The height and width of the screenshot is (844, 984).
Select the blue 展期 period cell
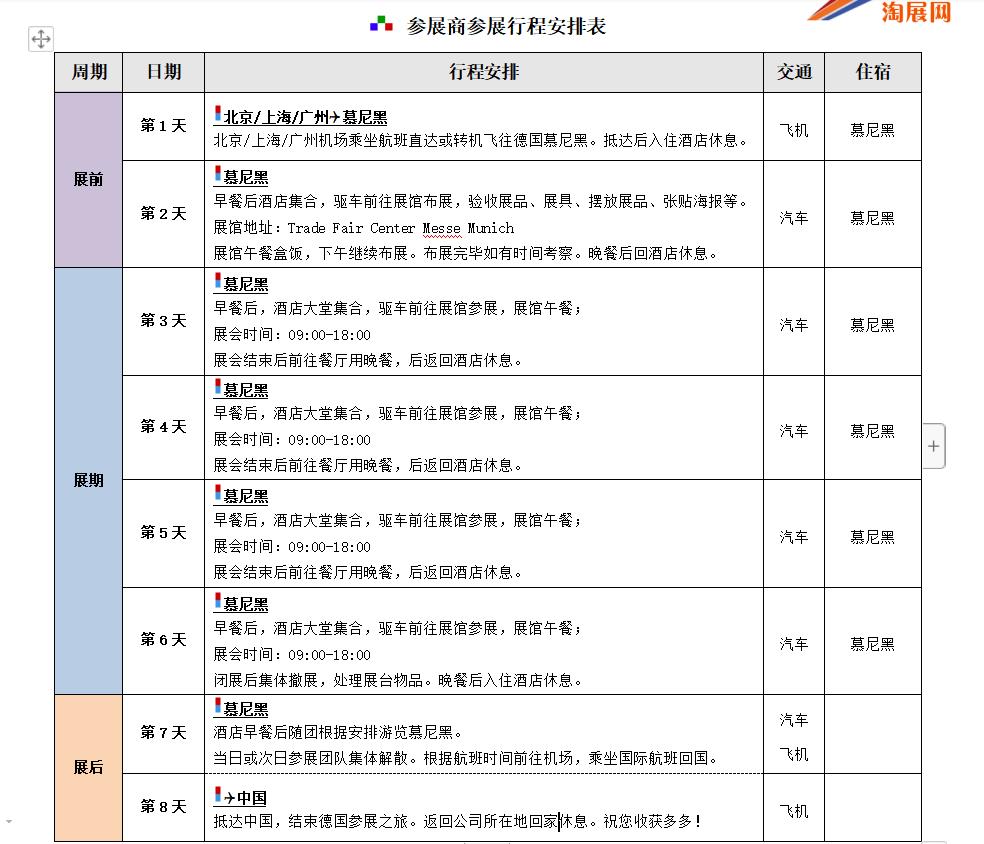point(88,480)
